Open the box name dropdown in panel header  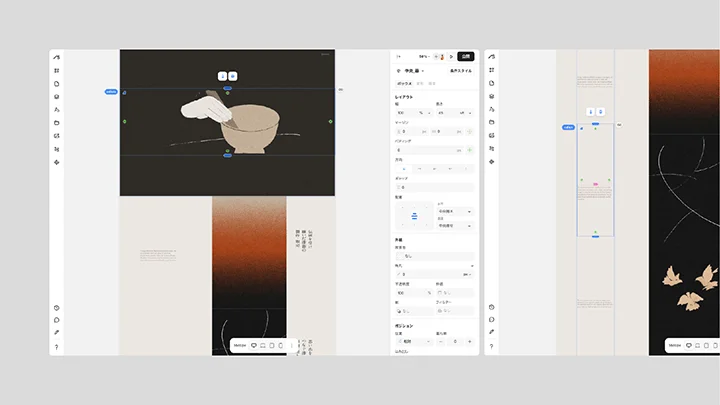pyautogui.click(x=413, y=71)
